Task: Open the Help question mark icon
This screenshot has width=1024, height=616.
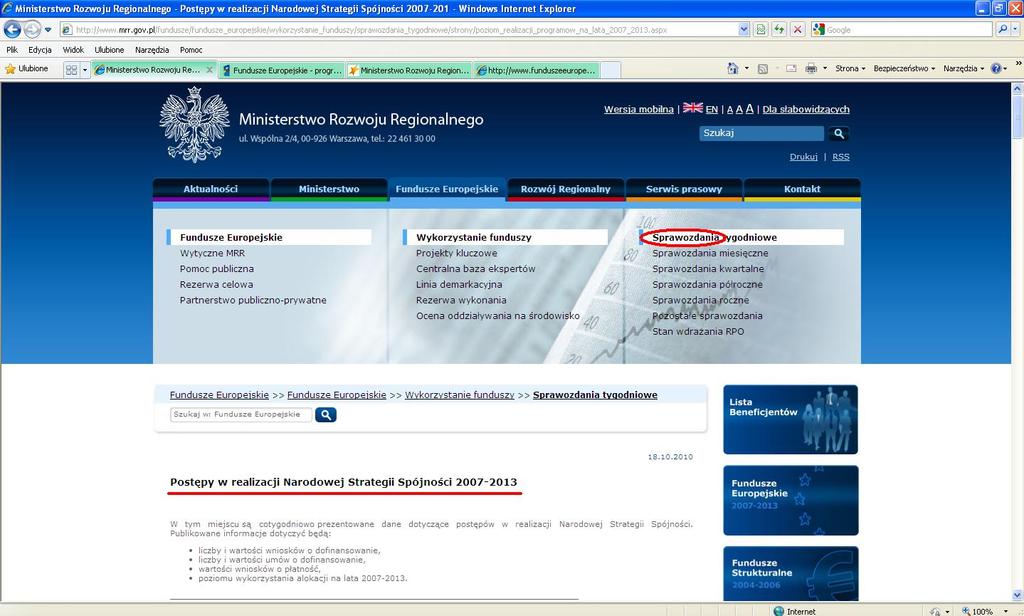Action: 996,68
